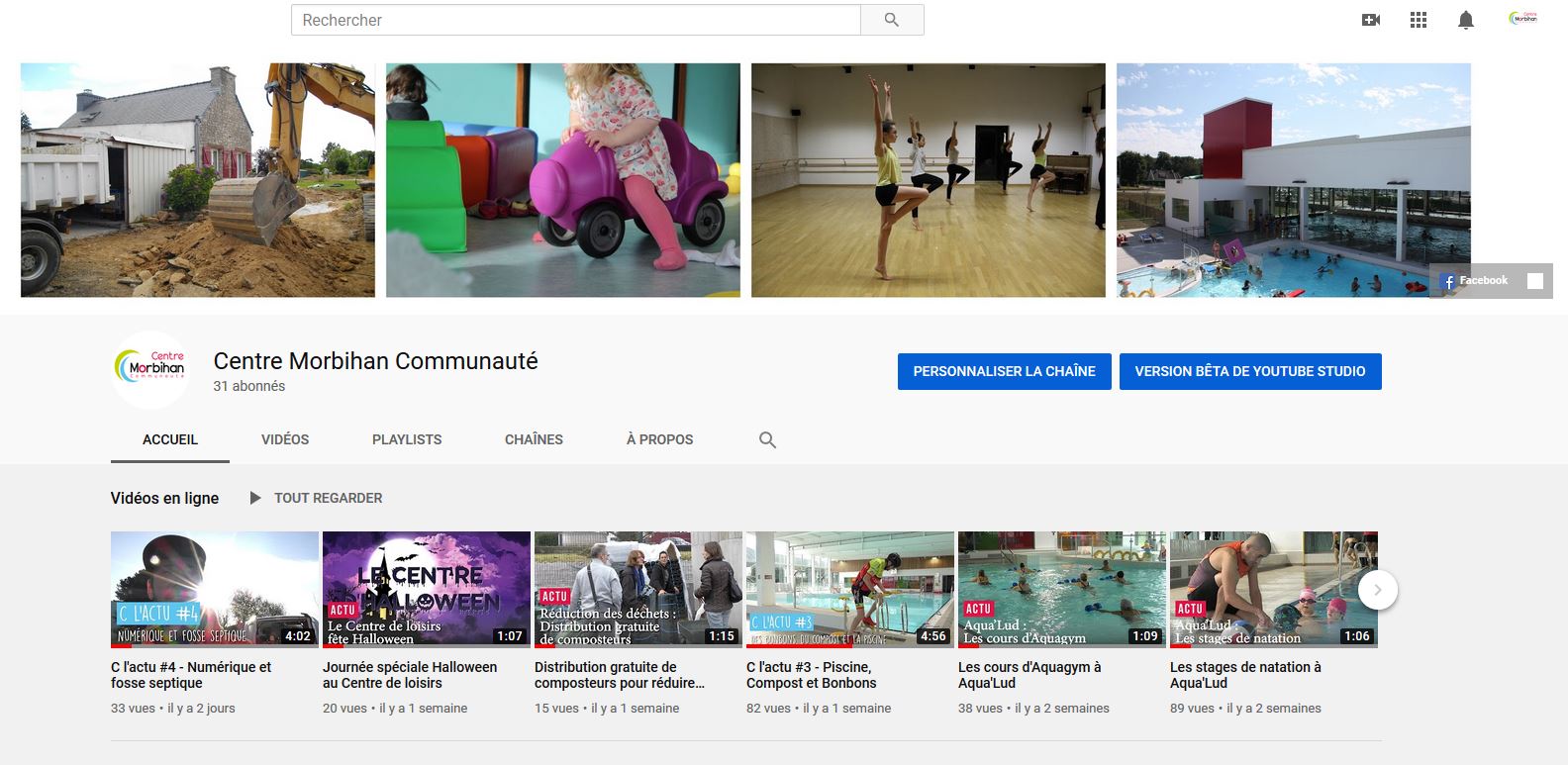This screenshot has height=765, width=1568.
Task: Switch to the Playlists tab
Action: [x=407, y=439]
